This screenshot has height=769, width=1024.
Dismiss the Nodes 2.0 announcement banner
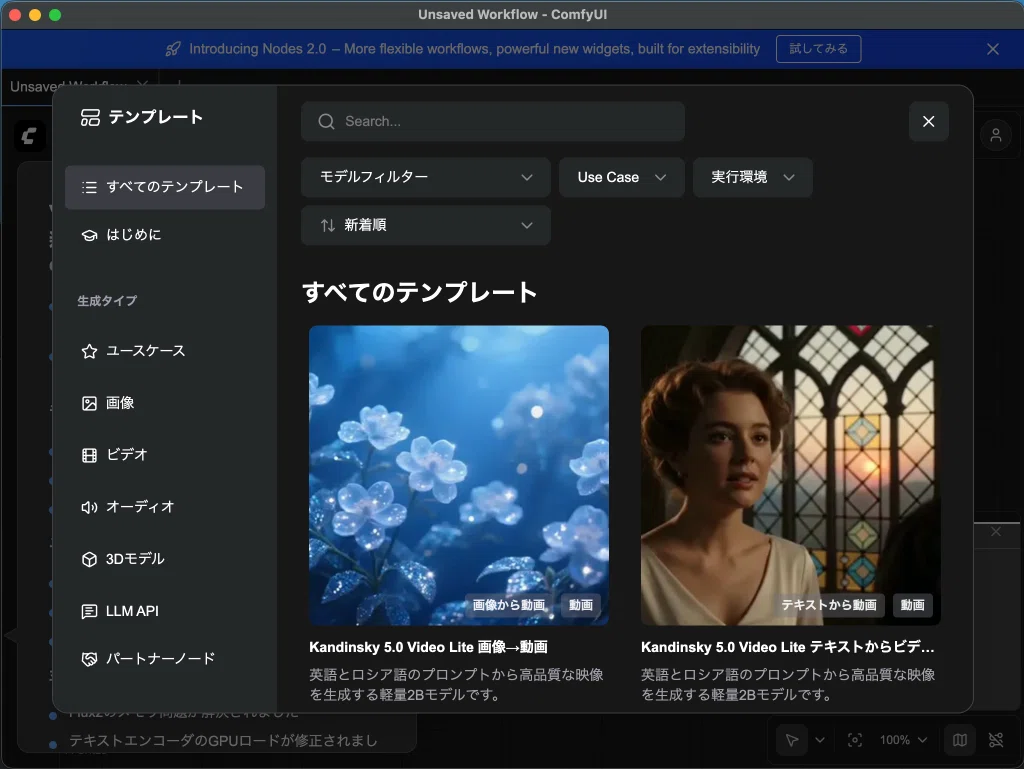(x=993, y=49)
